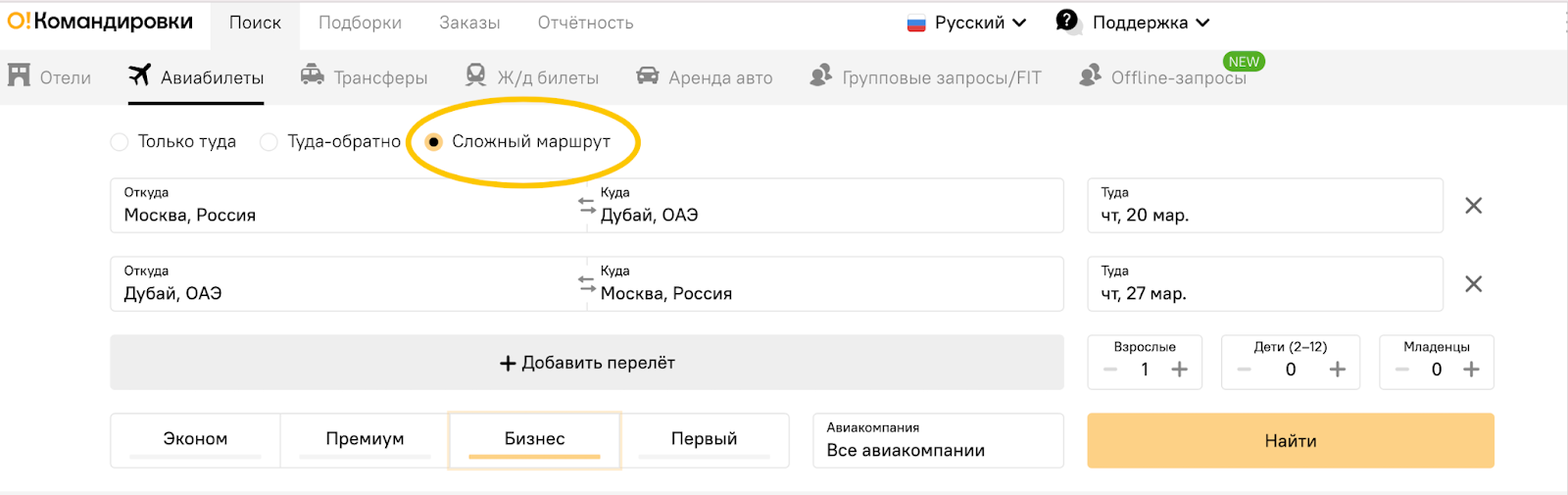Remove the second flight leg dated 27 мар.

coord(1473,284)
